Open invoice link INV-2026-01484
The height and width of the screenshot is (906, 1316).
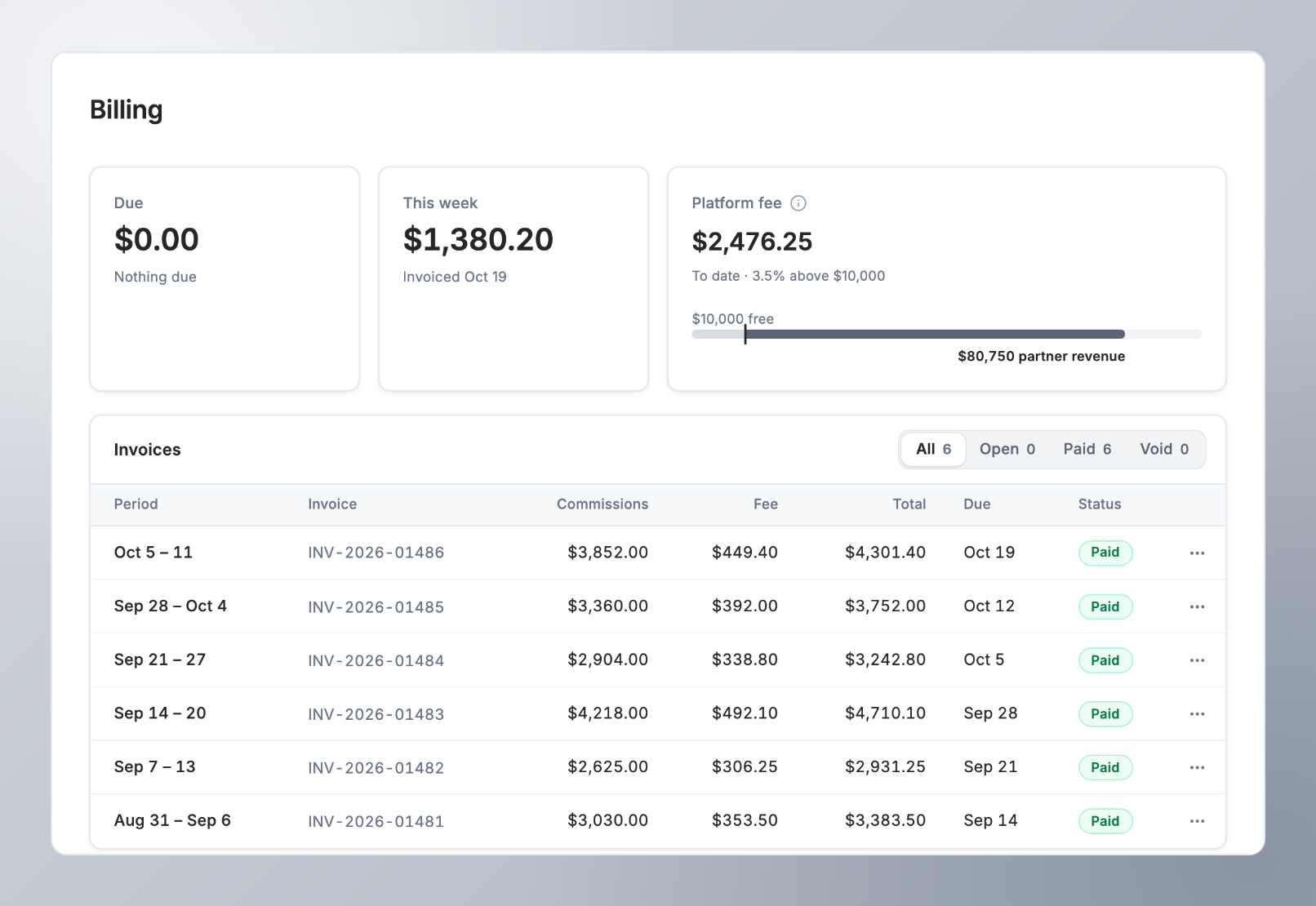pos(376,660)
